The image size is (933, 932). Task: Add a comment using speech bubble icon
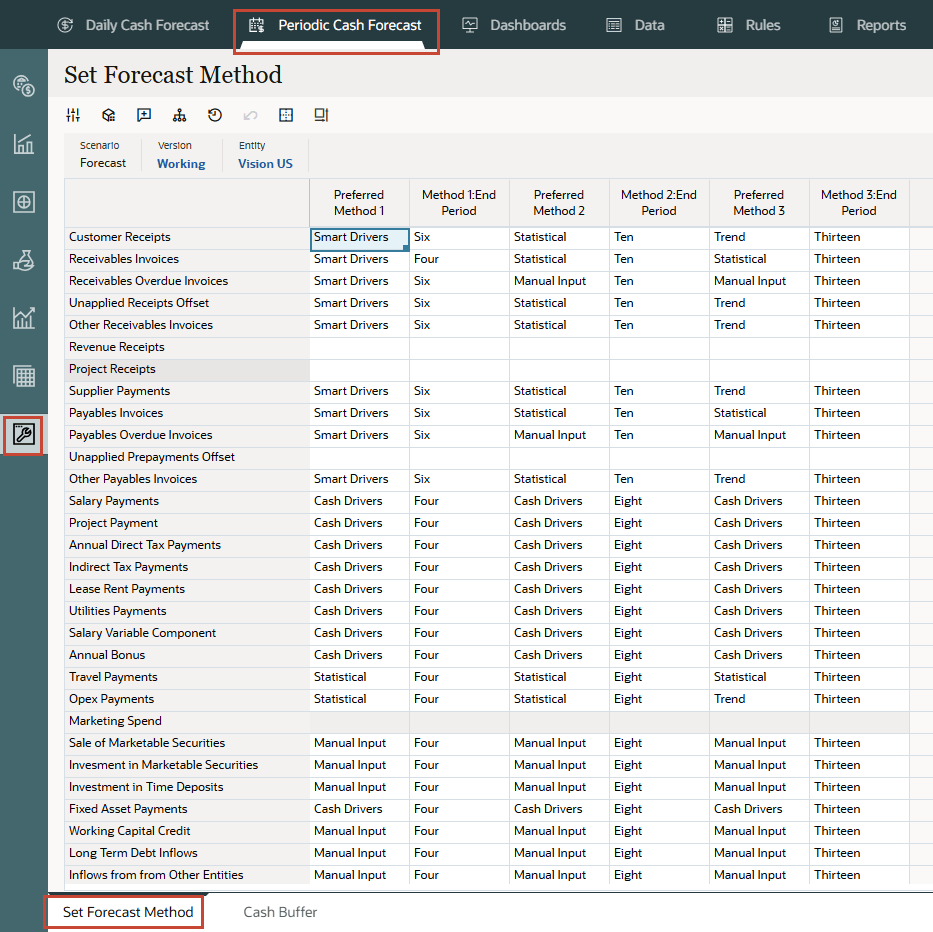[144, 115]
